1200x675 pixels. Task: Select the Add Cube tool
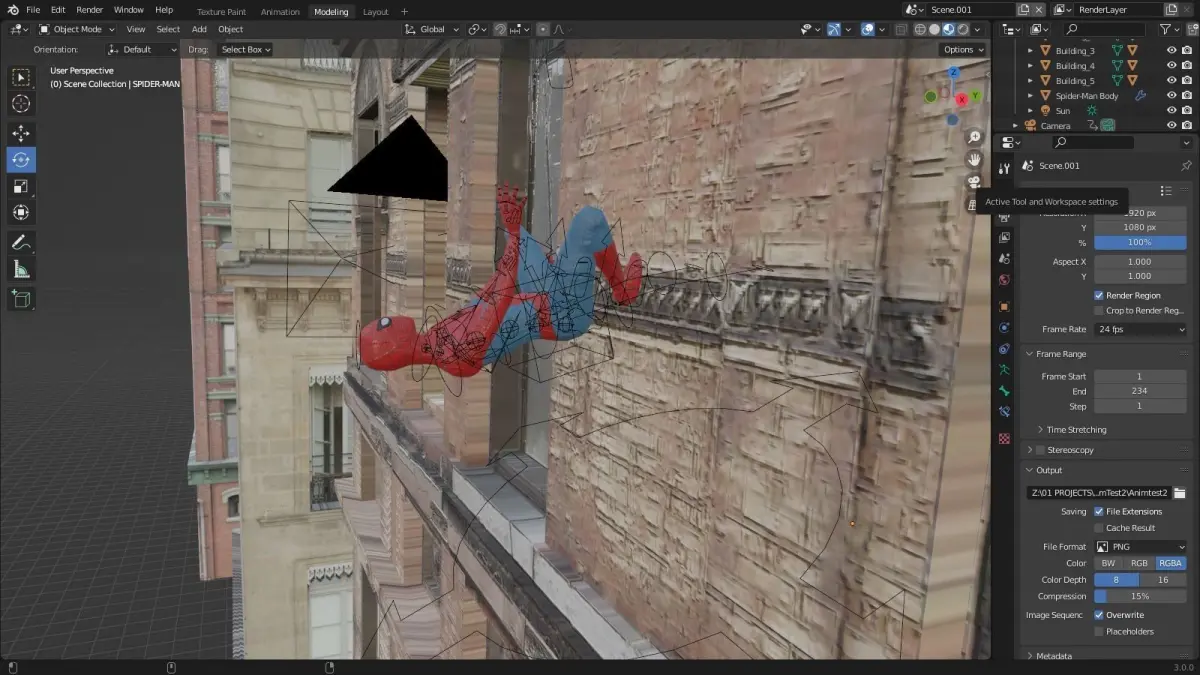21,298
